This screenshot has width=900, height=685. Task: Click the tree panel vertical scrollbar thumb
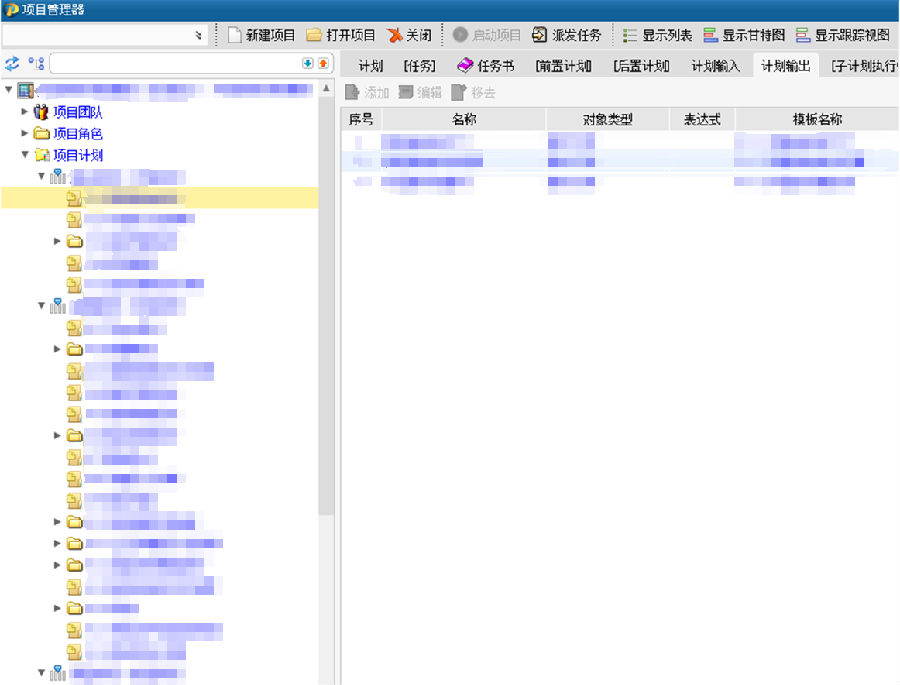326,304
